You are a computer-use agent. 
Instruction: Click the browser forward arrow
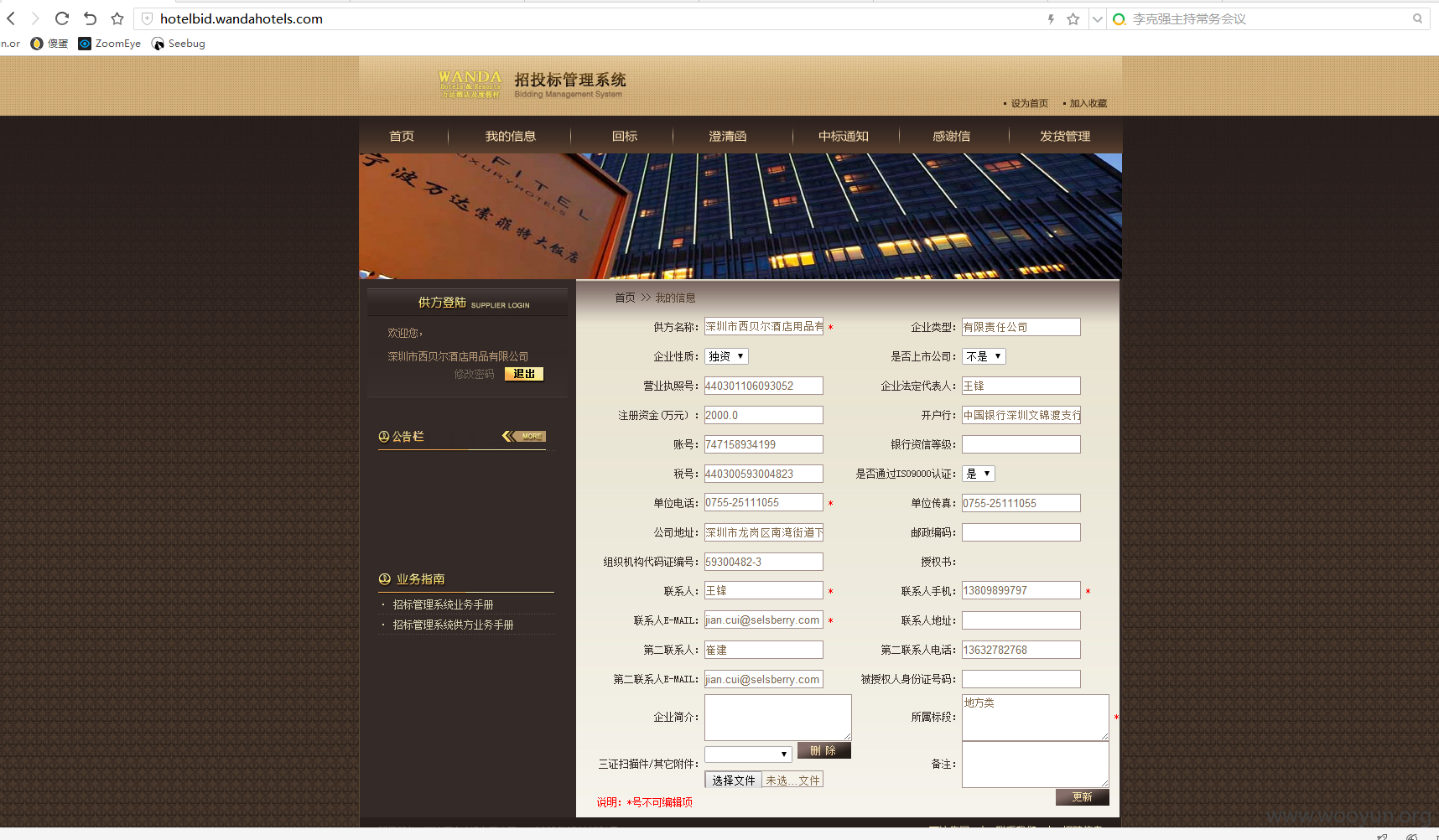coord(35,18)
